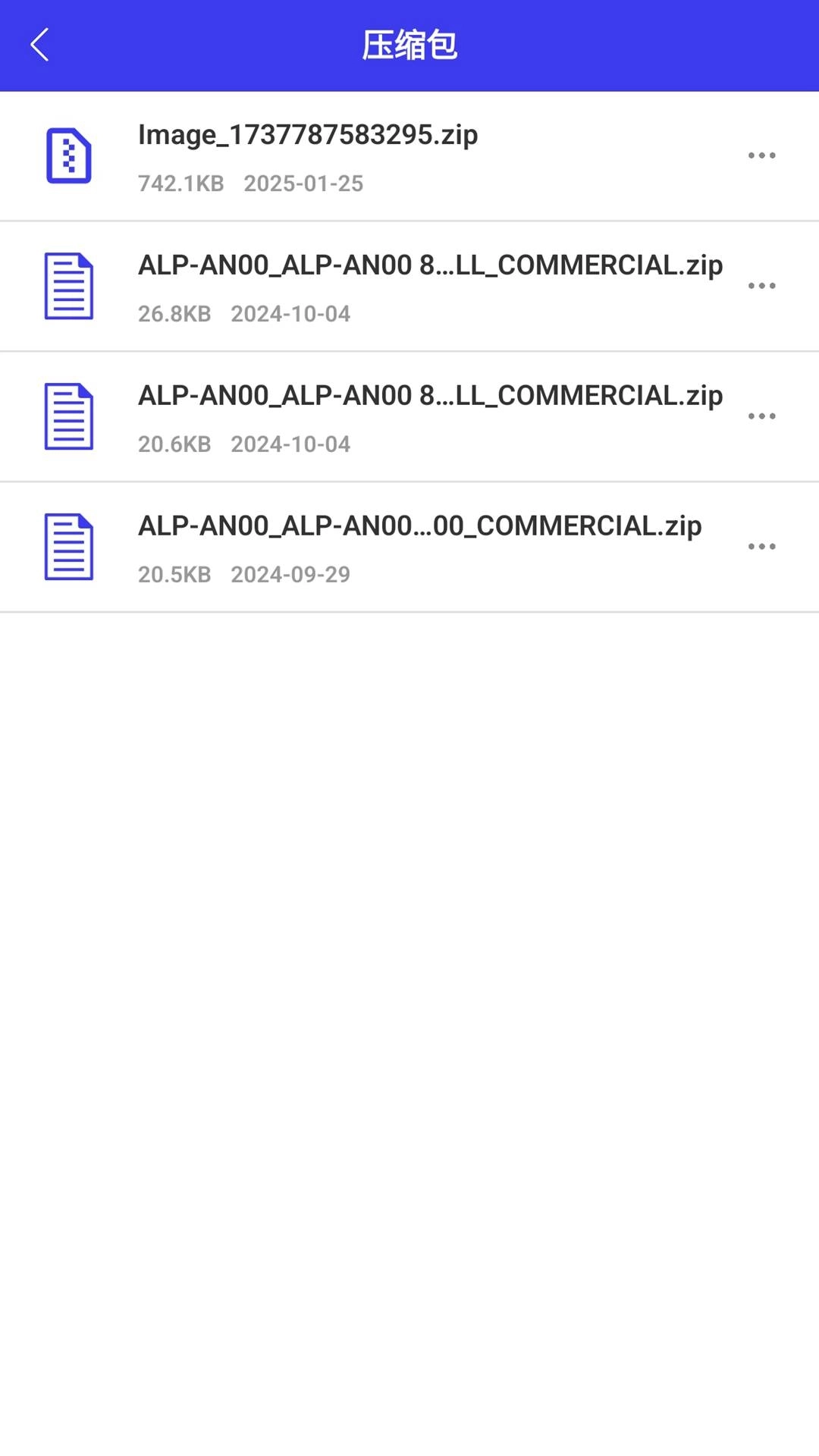Click the 2025-01-25 date label
Image resolution: width=819 pixels, height=1456 pixels.
303,184
